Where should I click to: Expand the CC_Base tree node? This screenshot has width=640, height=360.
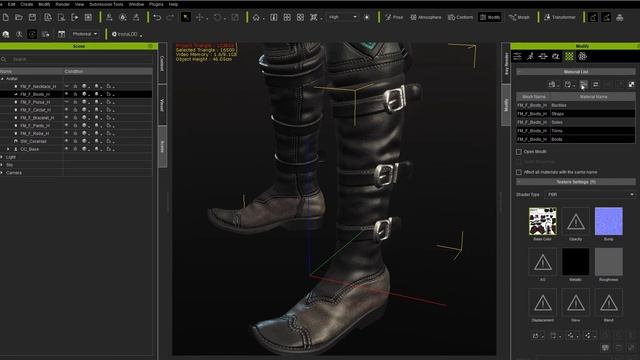point(8,149)
